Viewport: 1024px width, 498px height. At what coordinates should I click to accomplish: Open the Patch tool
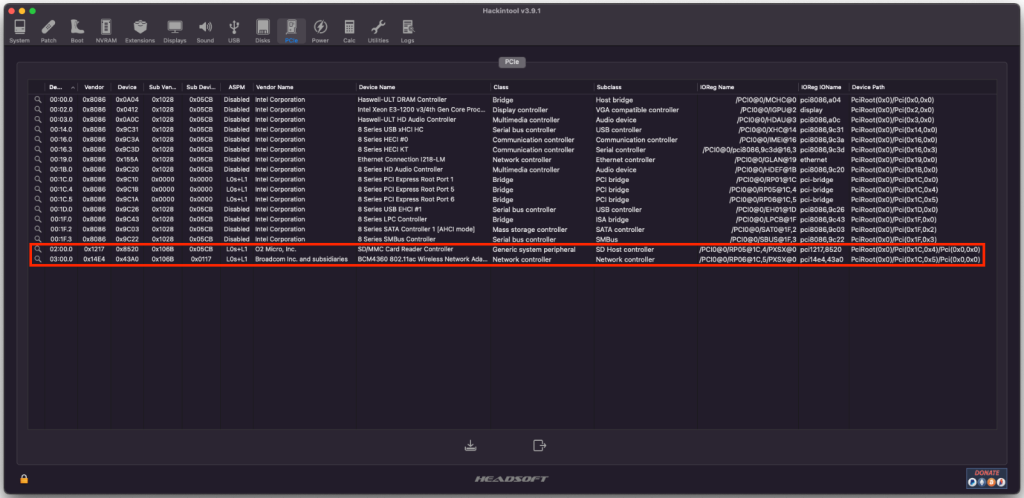(x=48, y=30)
